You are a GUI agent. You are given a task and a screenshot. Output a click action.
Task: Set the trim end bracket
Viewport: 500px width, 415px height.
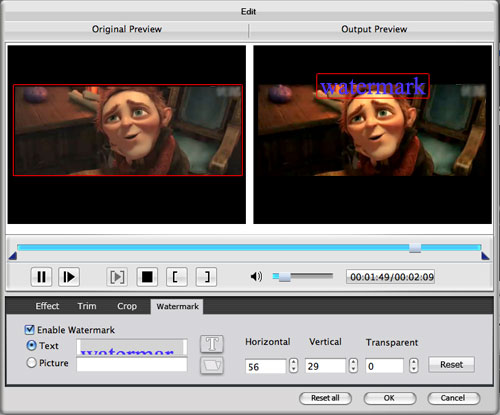[206, 277]
